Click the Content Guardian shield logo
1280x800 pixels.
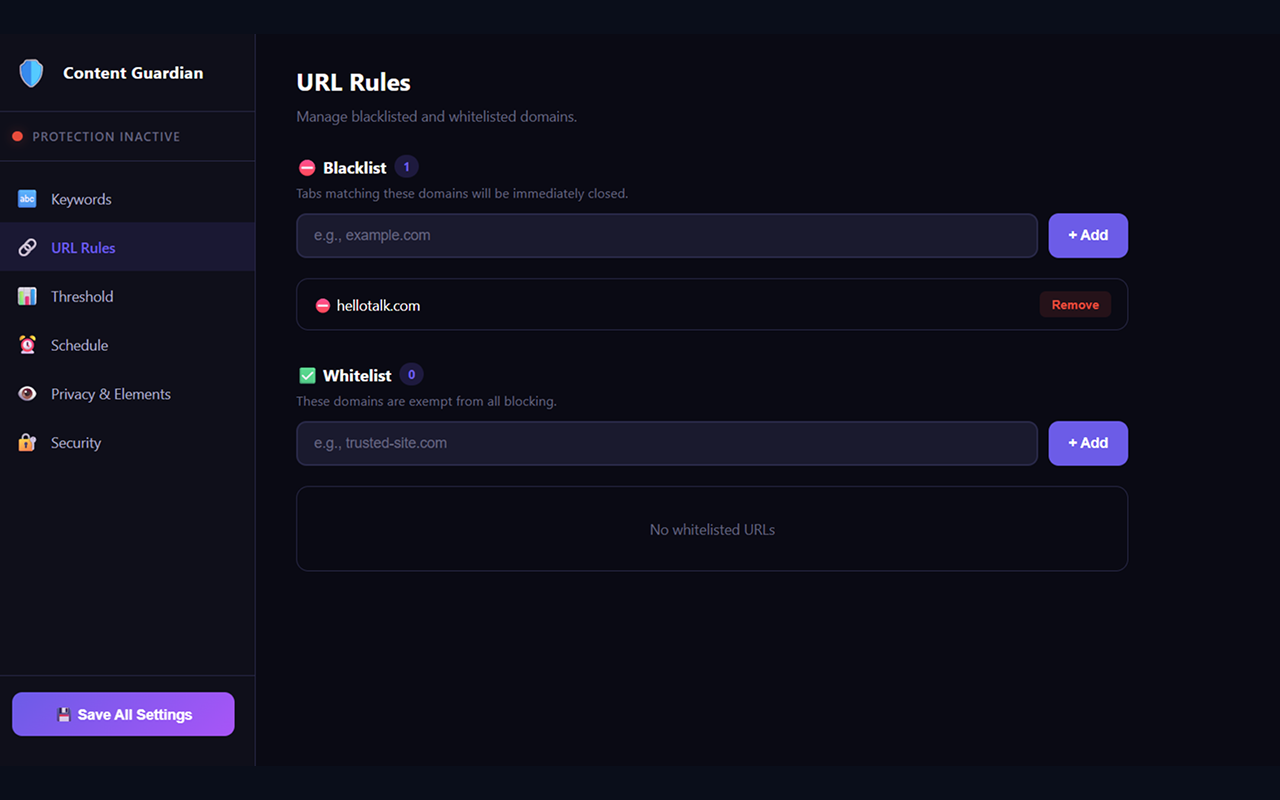point(31,73)
